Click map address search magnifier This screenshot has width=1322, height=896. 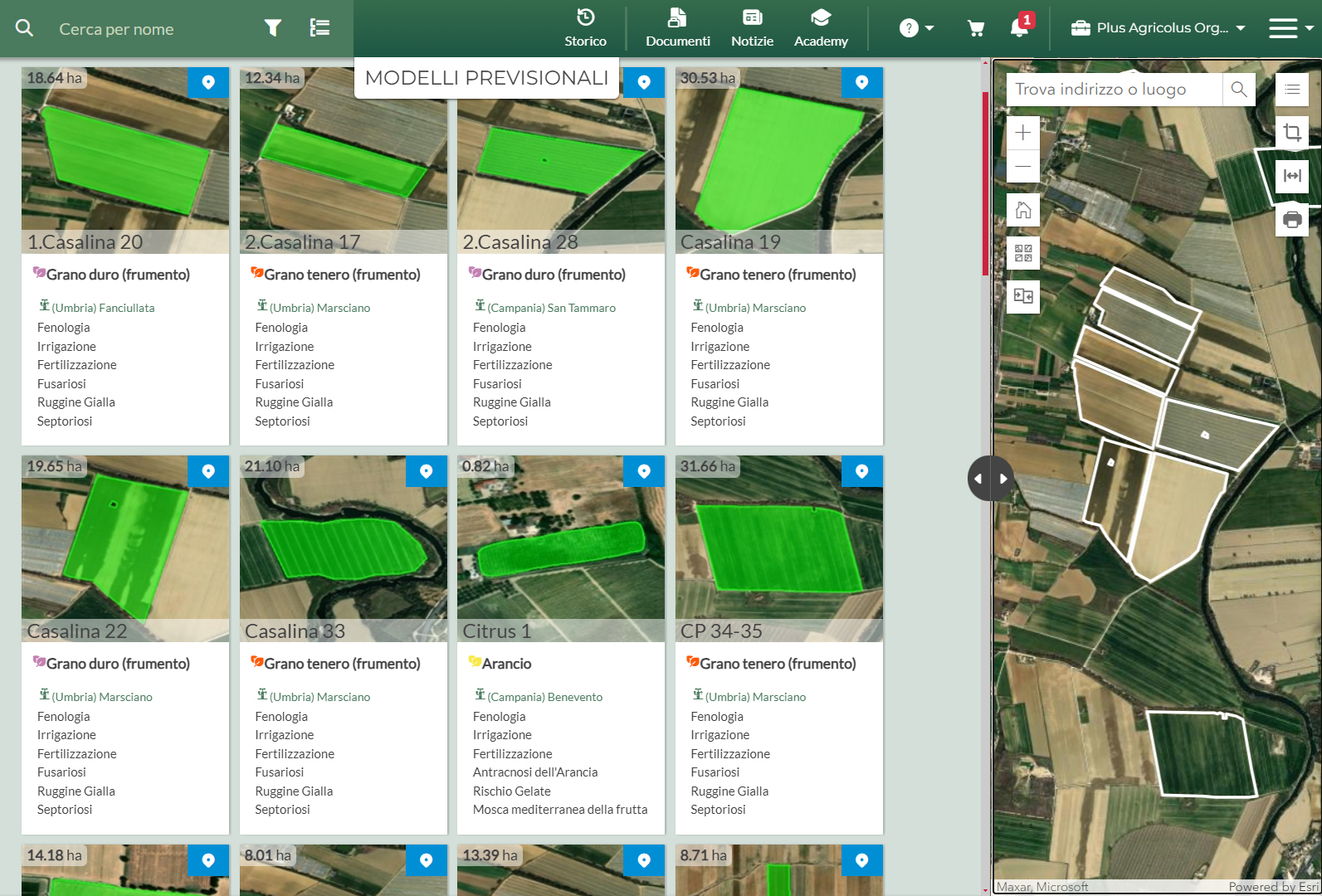click(x=1239, y=89)
